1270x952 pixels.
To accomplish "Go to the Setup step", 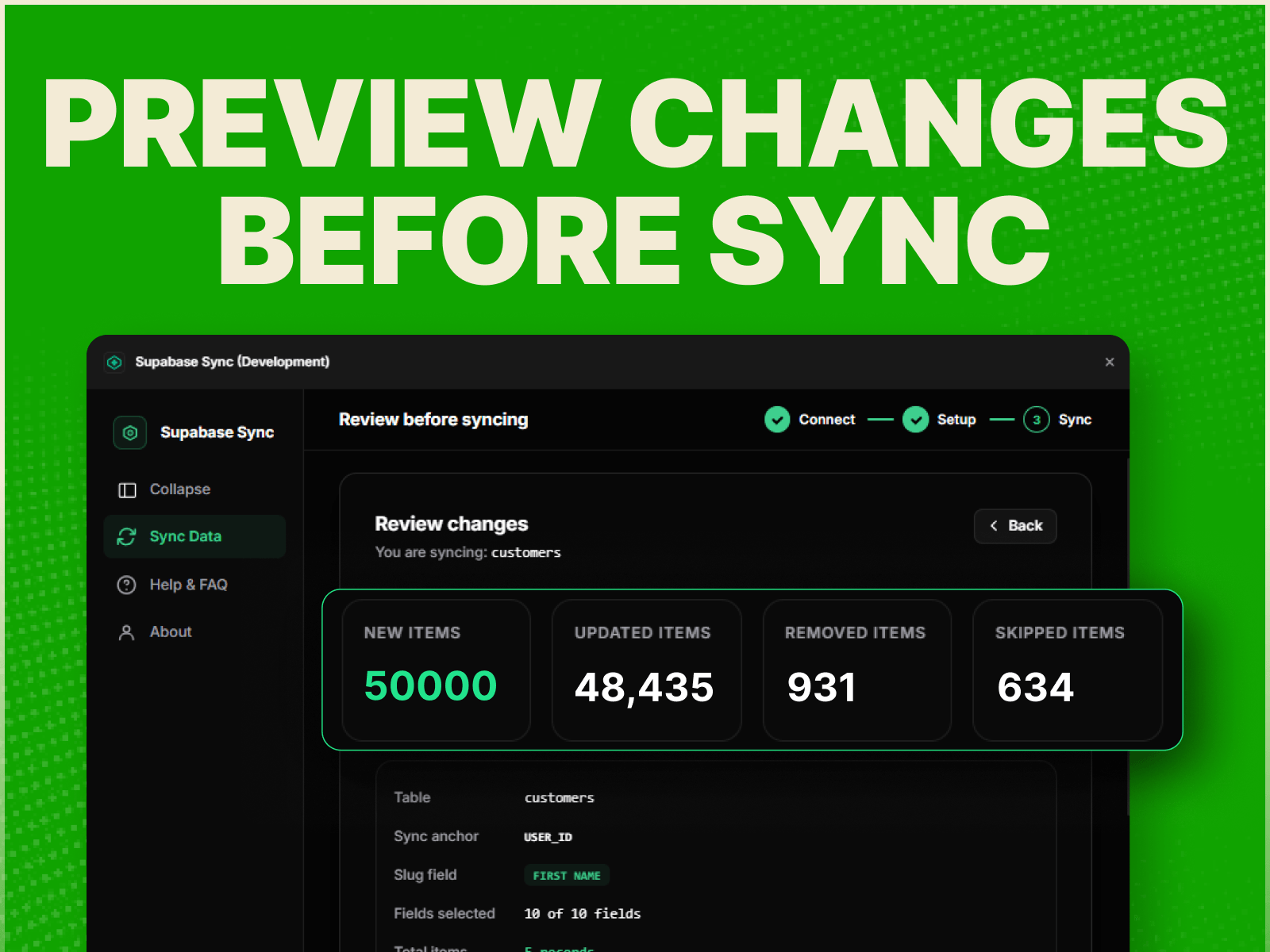I will (956, 420).
